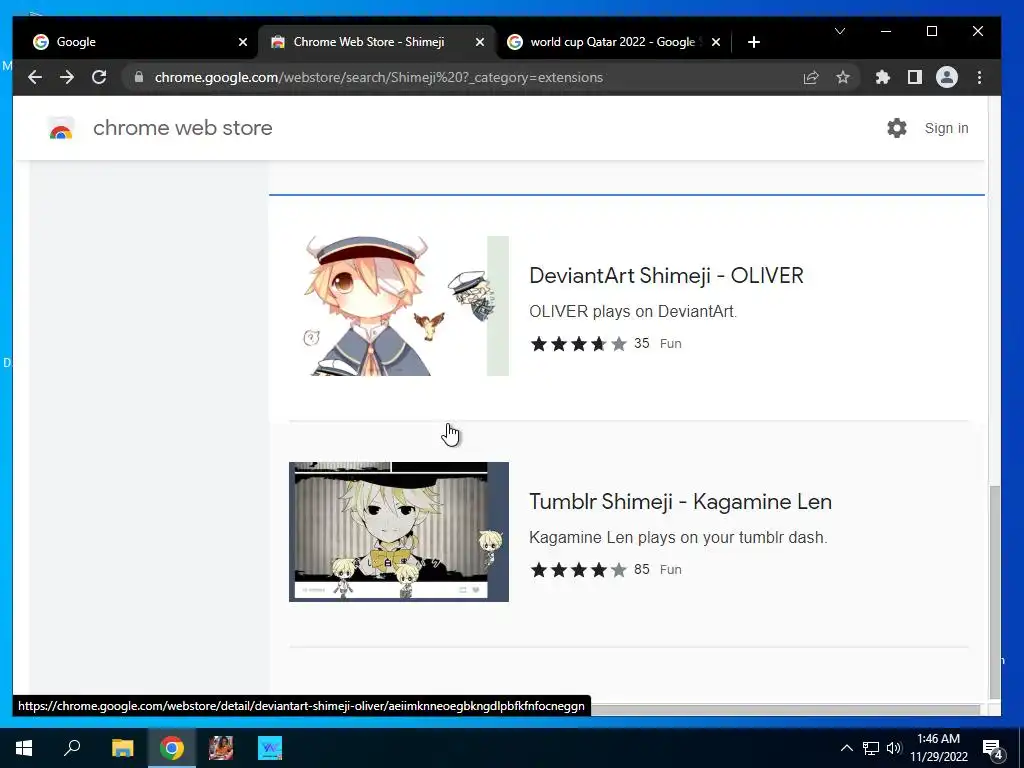Click the vertical page scrollbar thumb

pyautogui.click(x=994, y=592)
